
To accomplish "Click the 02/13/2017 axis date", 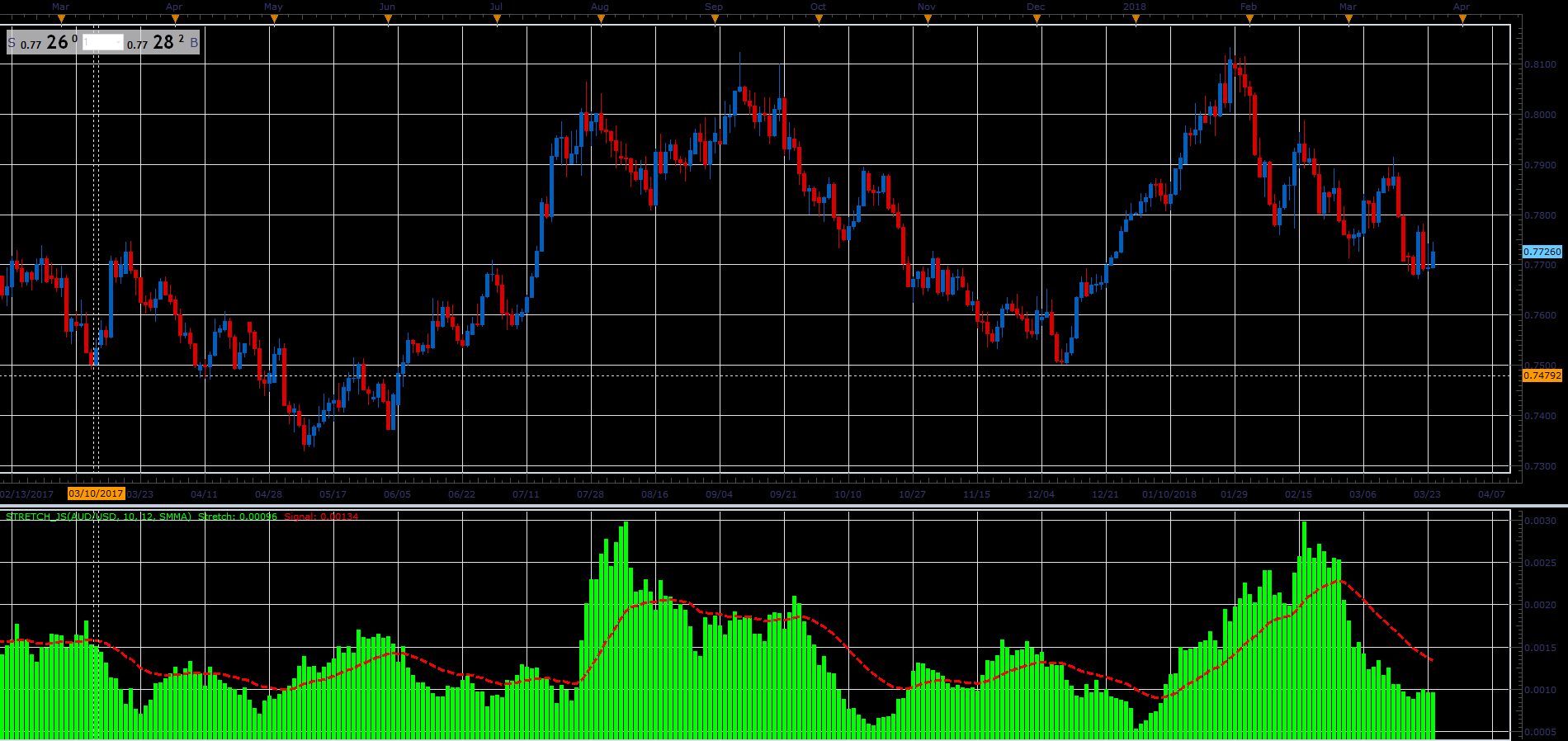I will (26, 494).
